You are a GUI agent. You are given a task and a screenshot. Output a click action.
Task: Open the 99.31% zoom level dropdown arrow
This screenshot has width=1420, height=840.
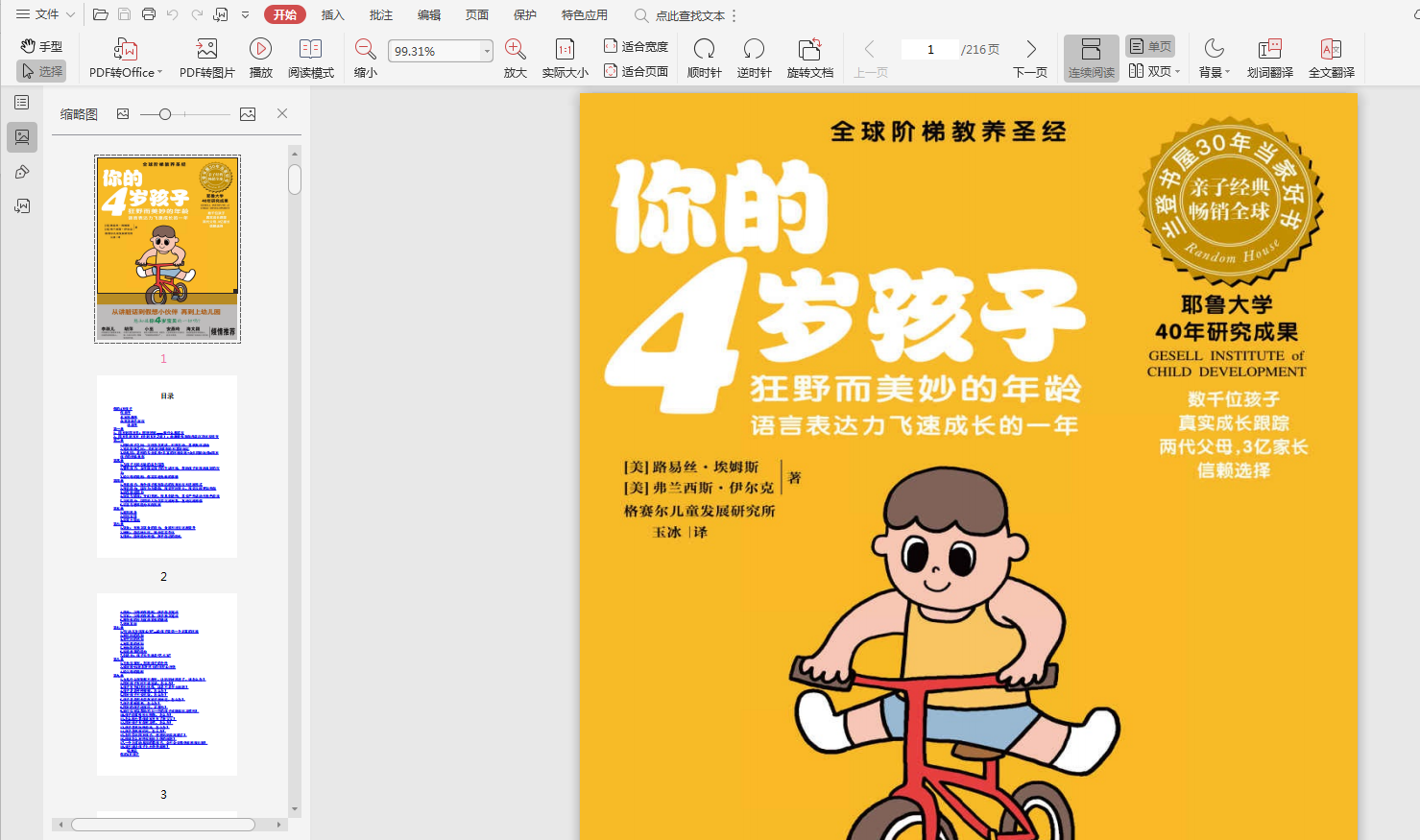point(487,51)
